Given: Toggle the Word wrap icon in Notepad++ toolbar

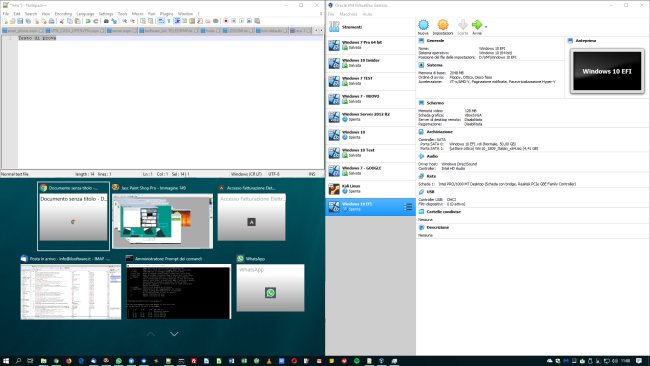Looking at the screenshot, I should pos(161,21).
